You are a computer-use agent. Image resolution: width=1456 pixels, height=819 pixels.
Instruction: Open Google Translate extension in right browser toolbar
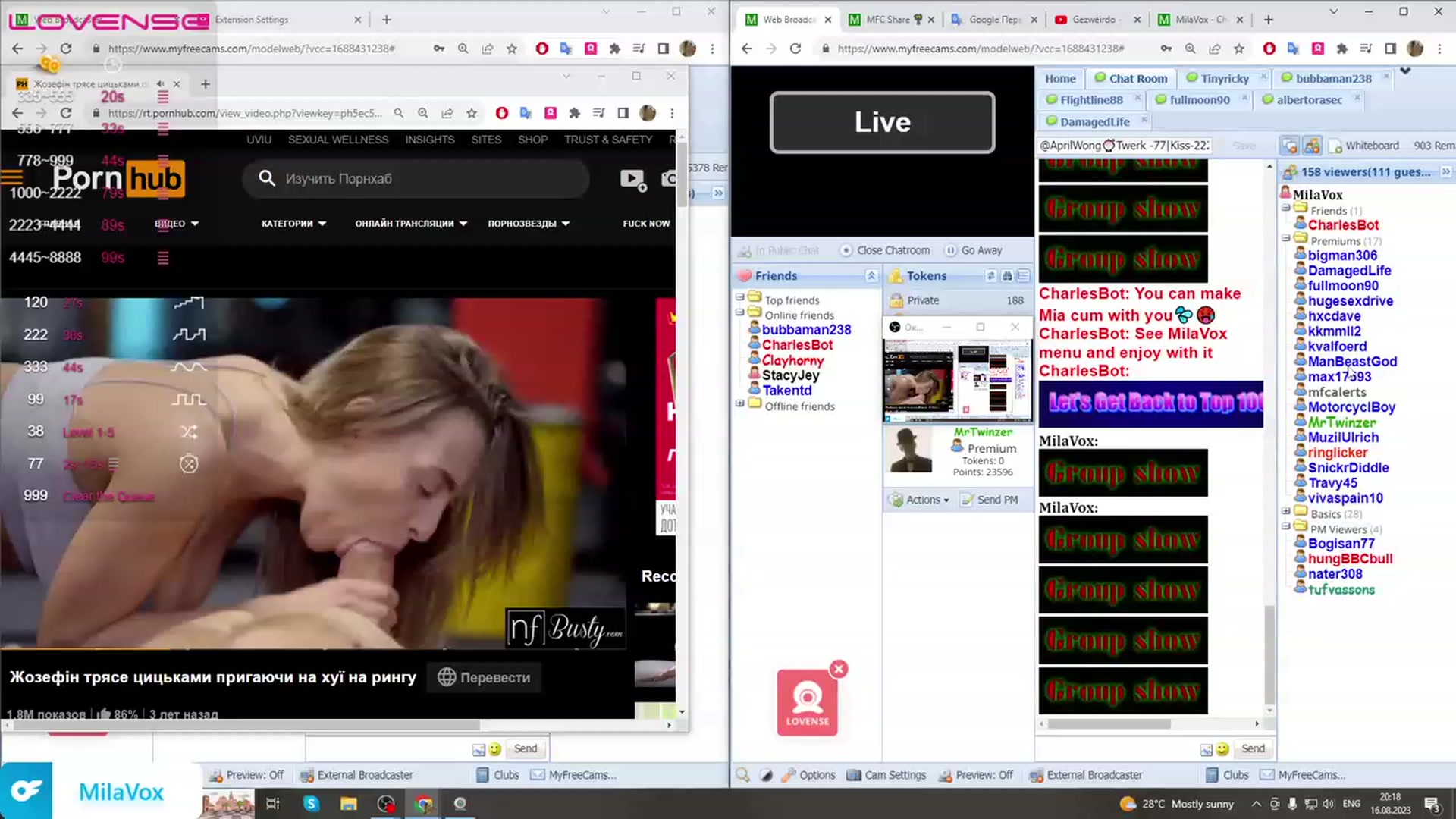[1293, 49]
